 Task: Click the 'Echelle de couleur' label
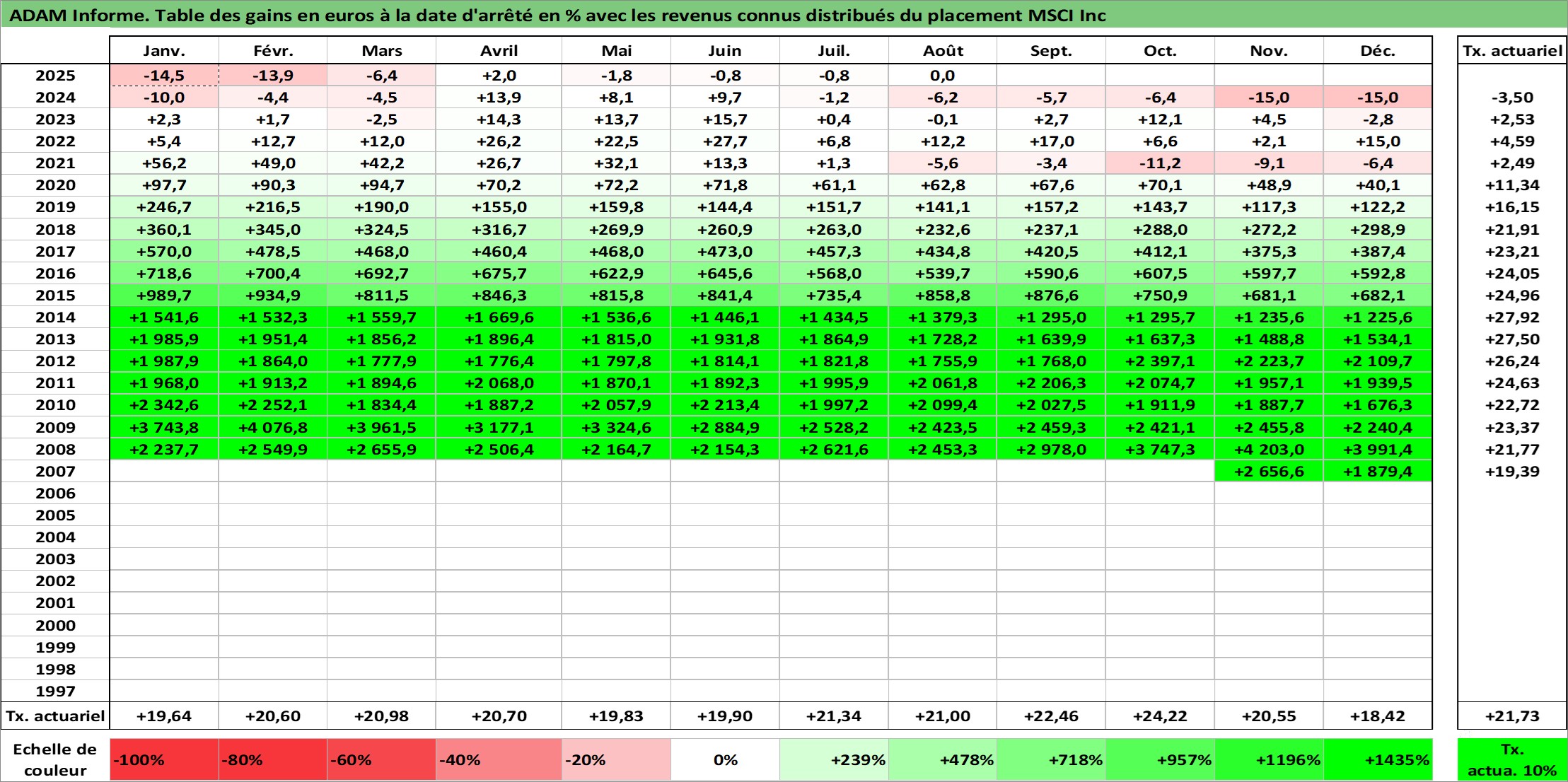pyautogui.click(x=55, y=760)
